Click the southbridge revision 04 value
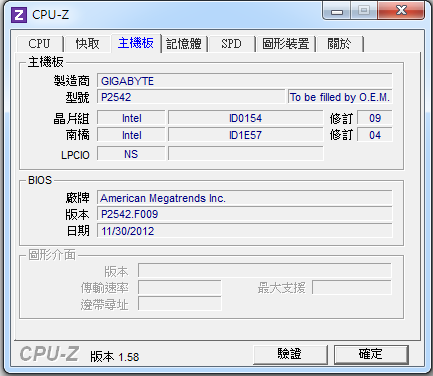This screenshot has width=433, height=376. coord(375,135)
